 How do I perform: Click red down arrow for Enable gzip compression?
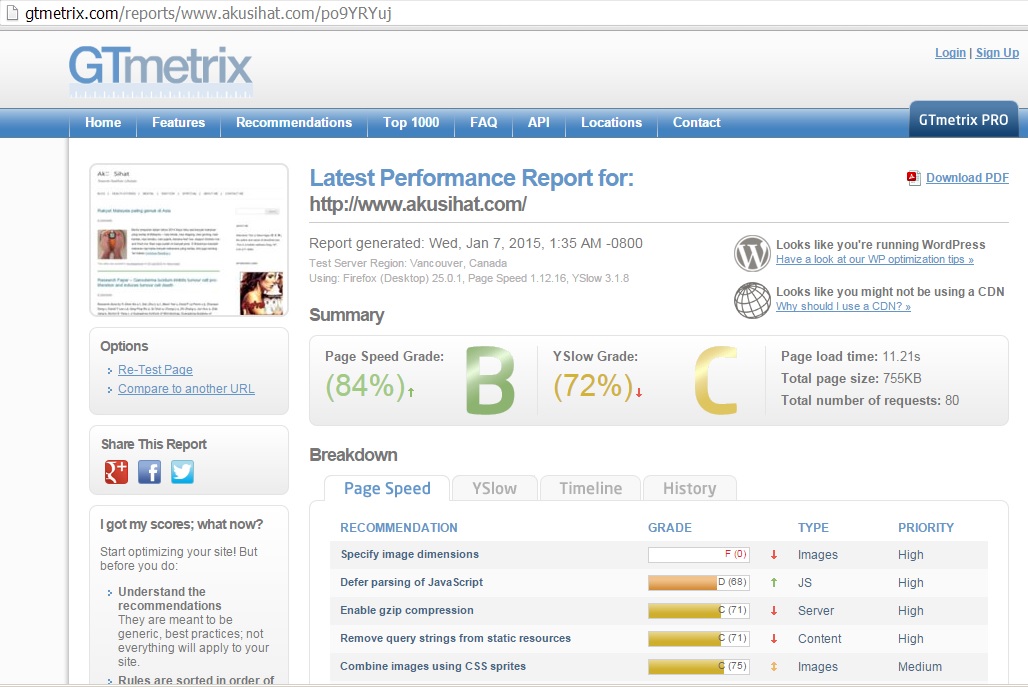pos(774,610)
